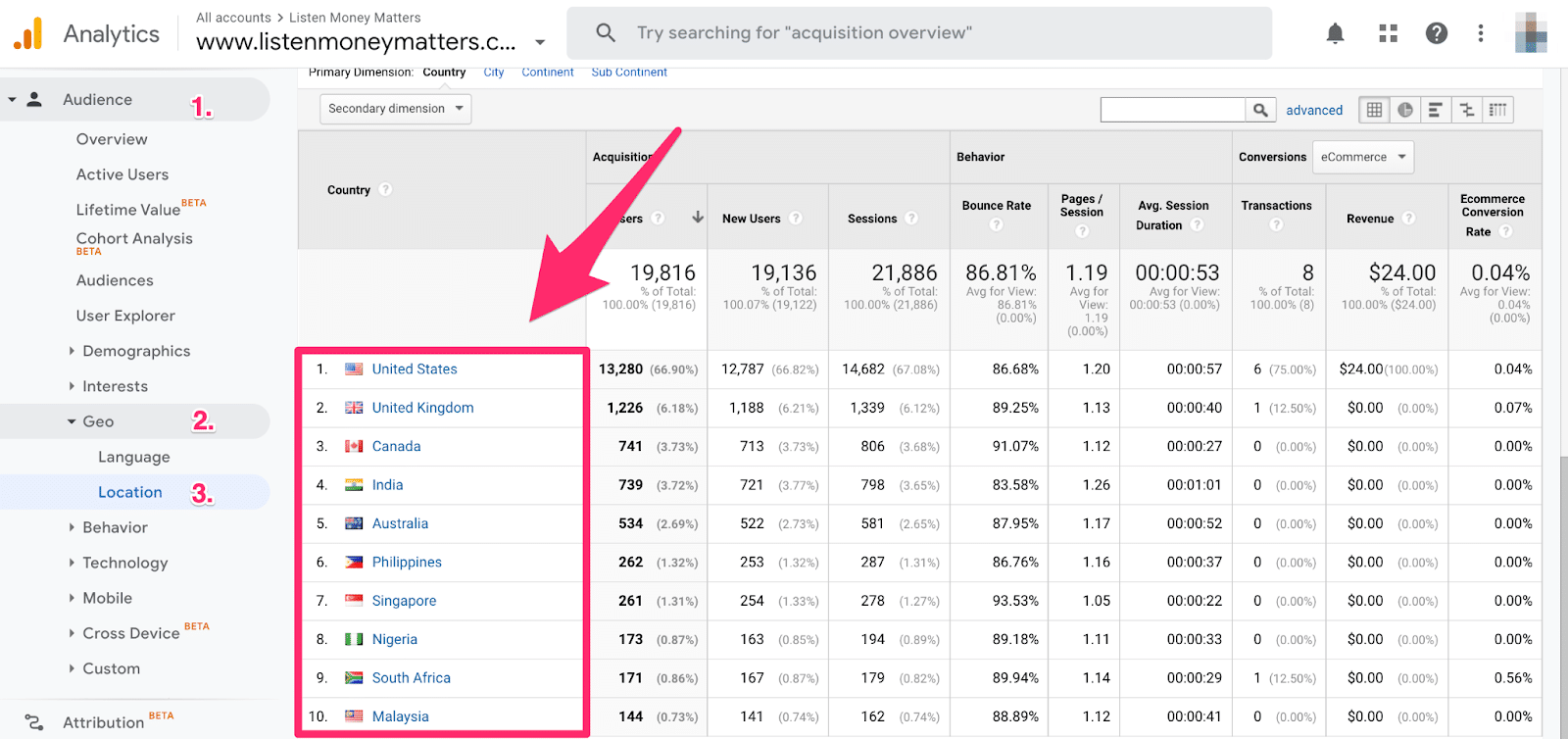Open User Explorer report
1568x739 pixels.
click(125, 316)
